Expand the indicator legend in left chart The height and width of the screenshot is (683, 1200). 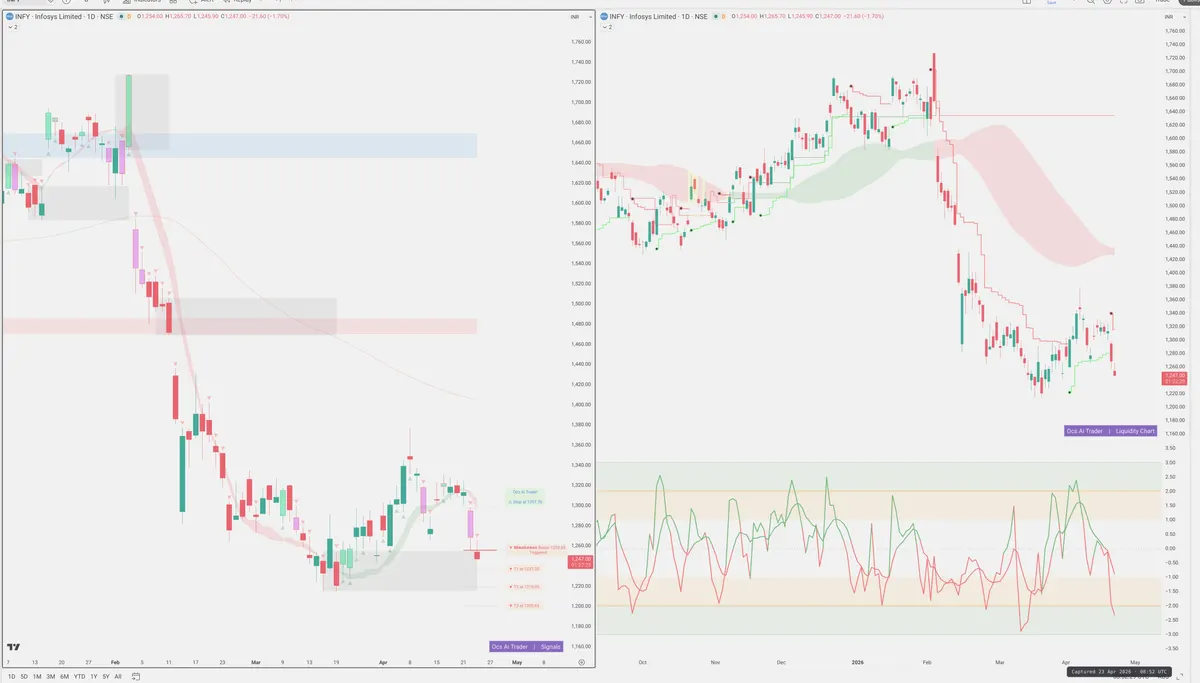pos(13,27)
